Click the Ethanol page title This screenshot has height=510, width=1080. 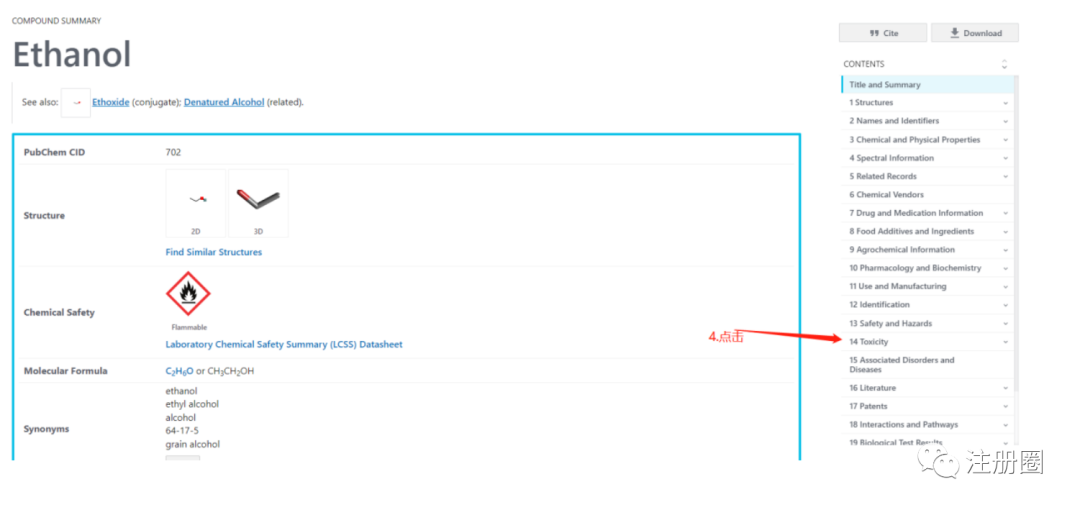tap(72, 54)
